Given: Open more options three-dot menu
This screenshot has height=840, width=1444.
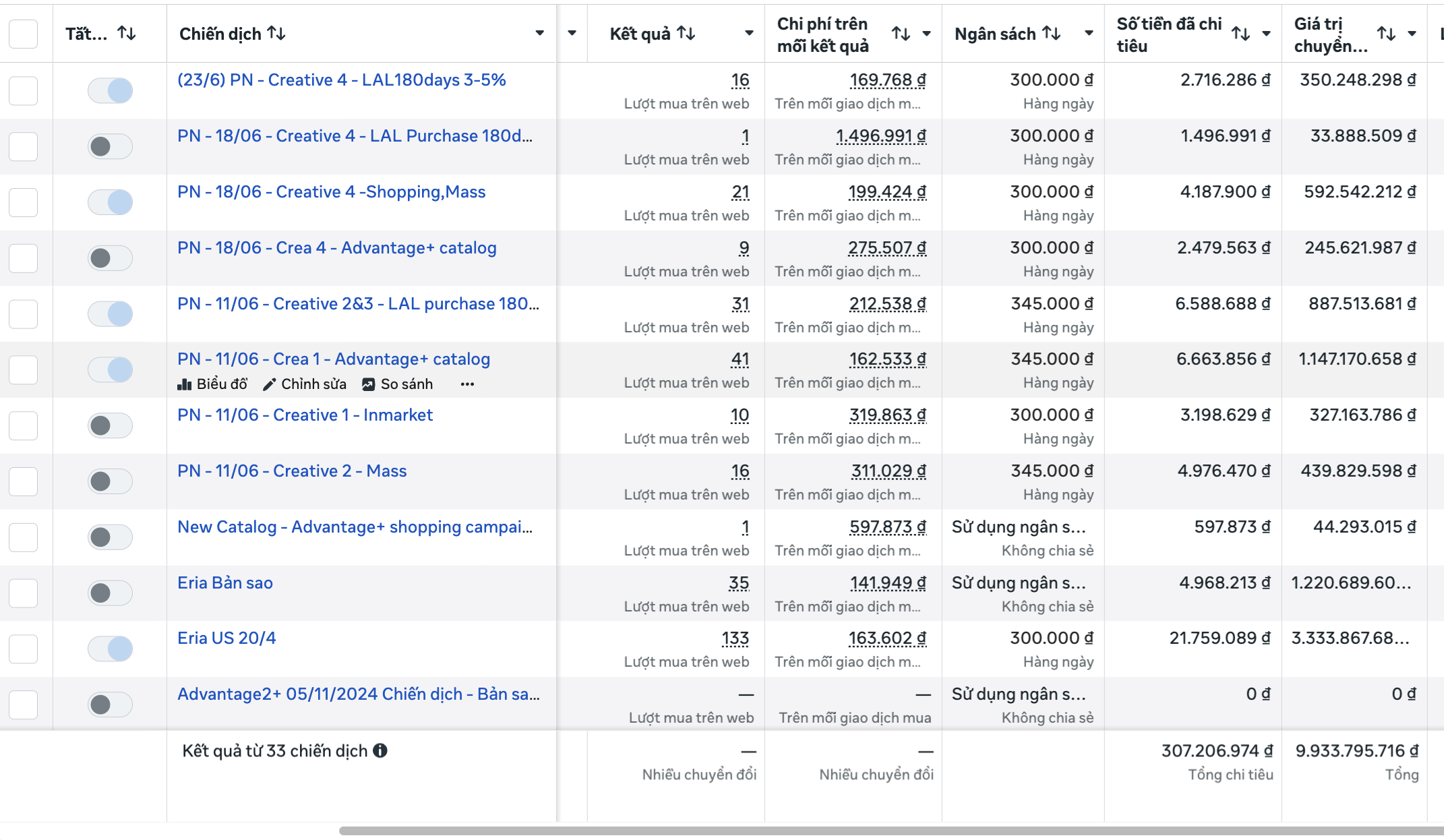Looking at the screenshot, I should coord(467,384).
